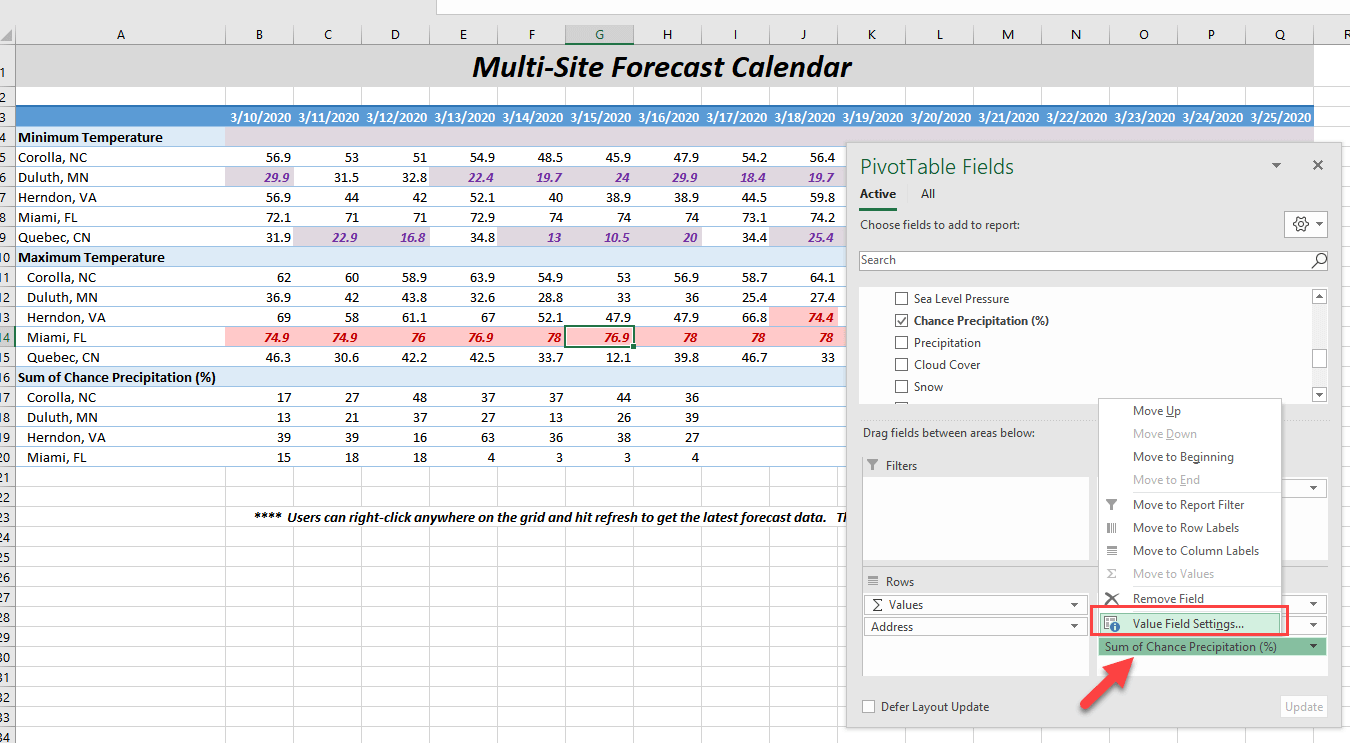Open the Sum of Chance Precipitation (%) dropdown

1313,647
